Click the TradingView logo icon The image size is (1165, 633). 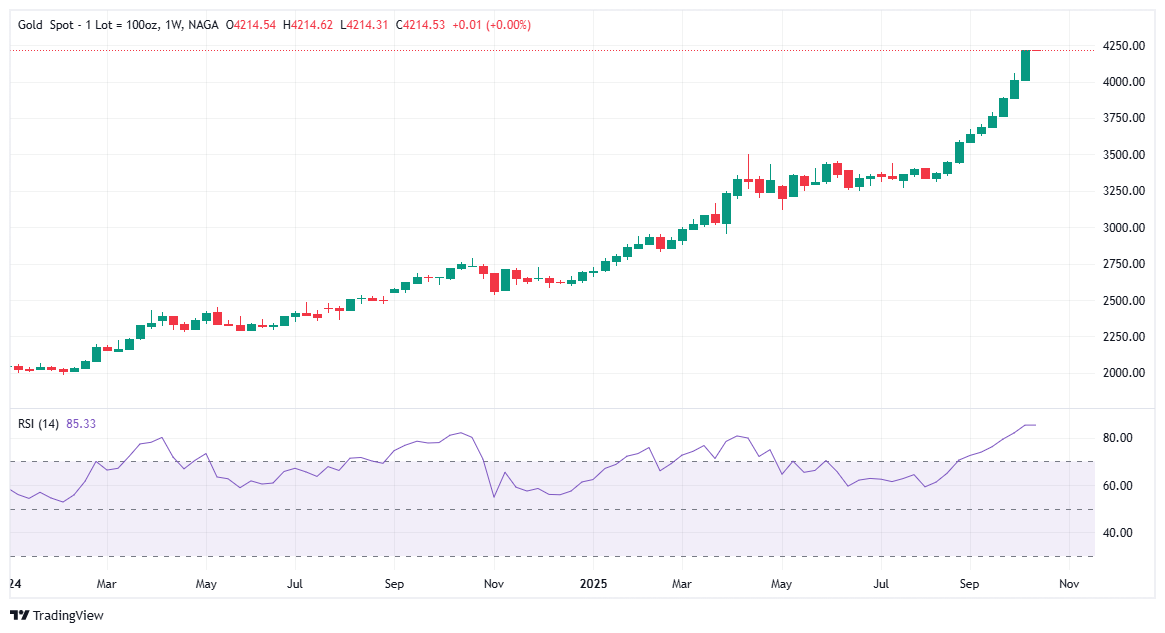point(20,615)
